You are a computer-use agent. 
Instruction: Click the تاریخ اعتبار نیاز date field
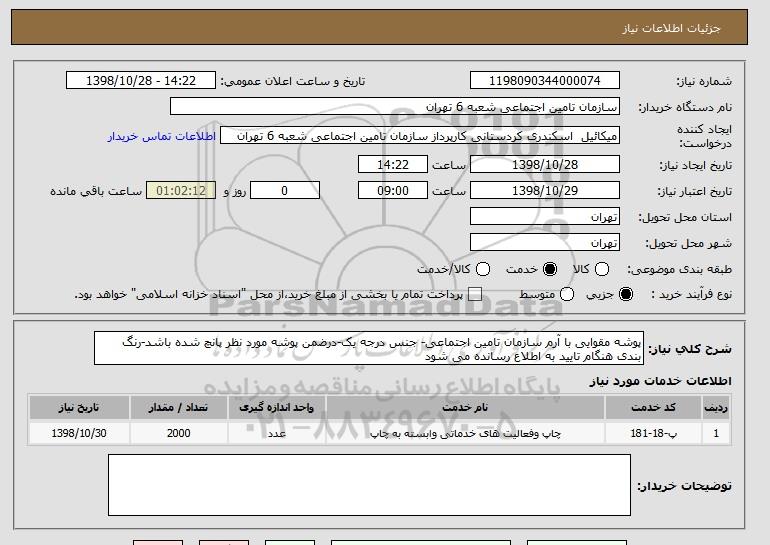545,191
